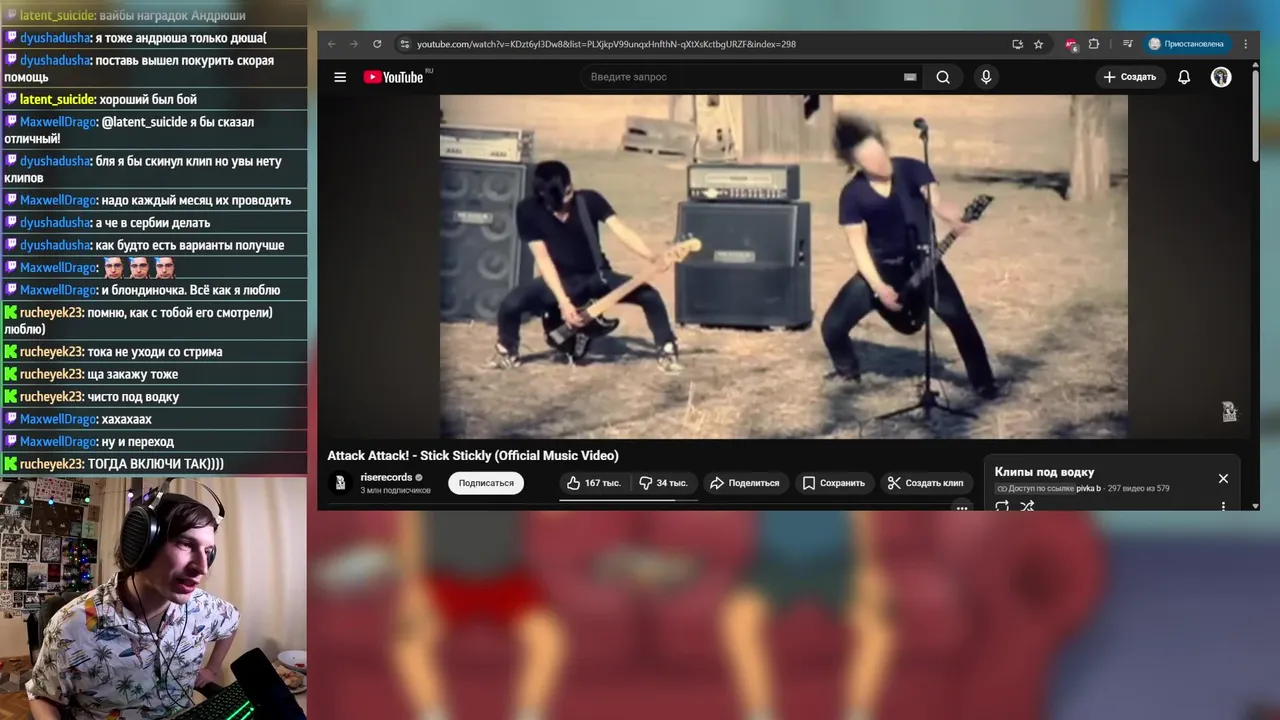Open the Chrome three-dot menu

click(x=1245, y=44)
